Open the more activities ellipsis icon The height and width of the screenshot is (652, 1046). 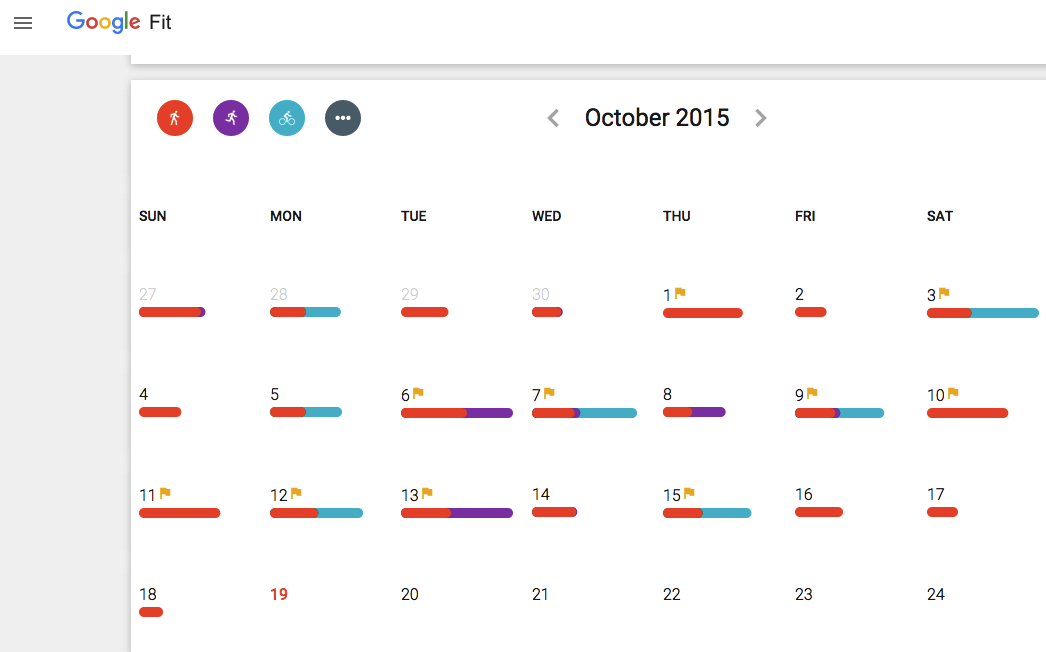[x=343, y=117]
